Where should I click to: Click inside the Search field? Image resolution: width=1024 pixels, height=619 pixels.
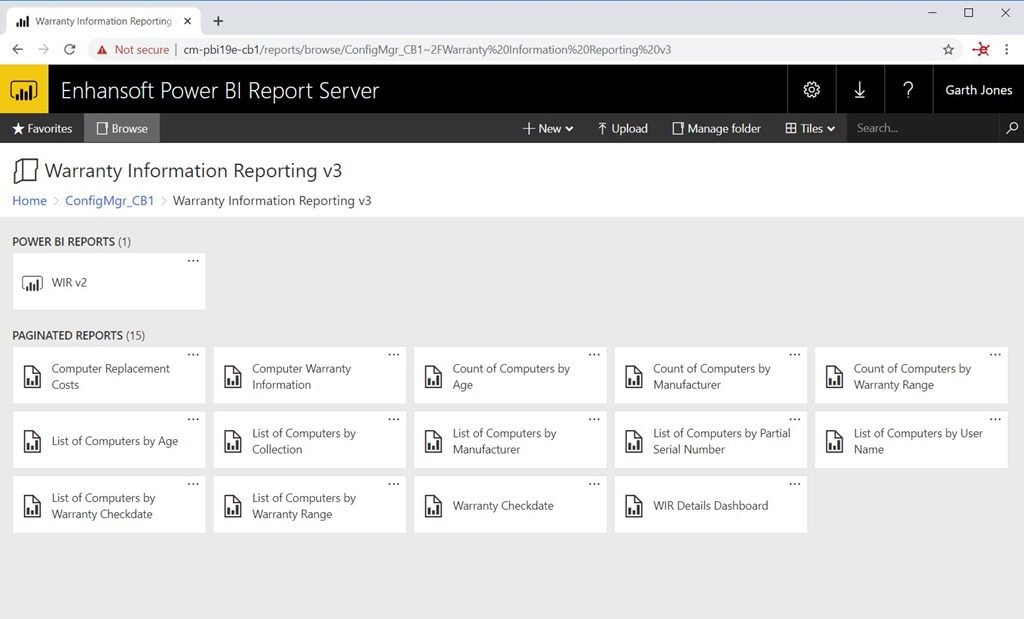click(920, 128)
